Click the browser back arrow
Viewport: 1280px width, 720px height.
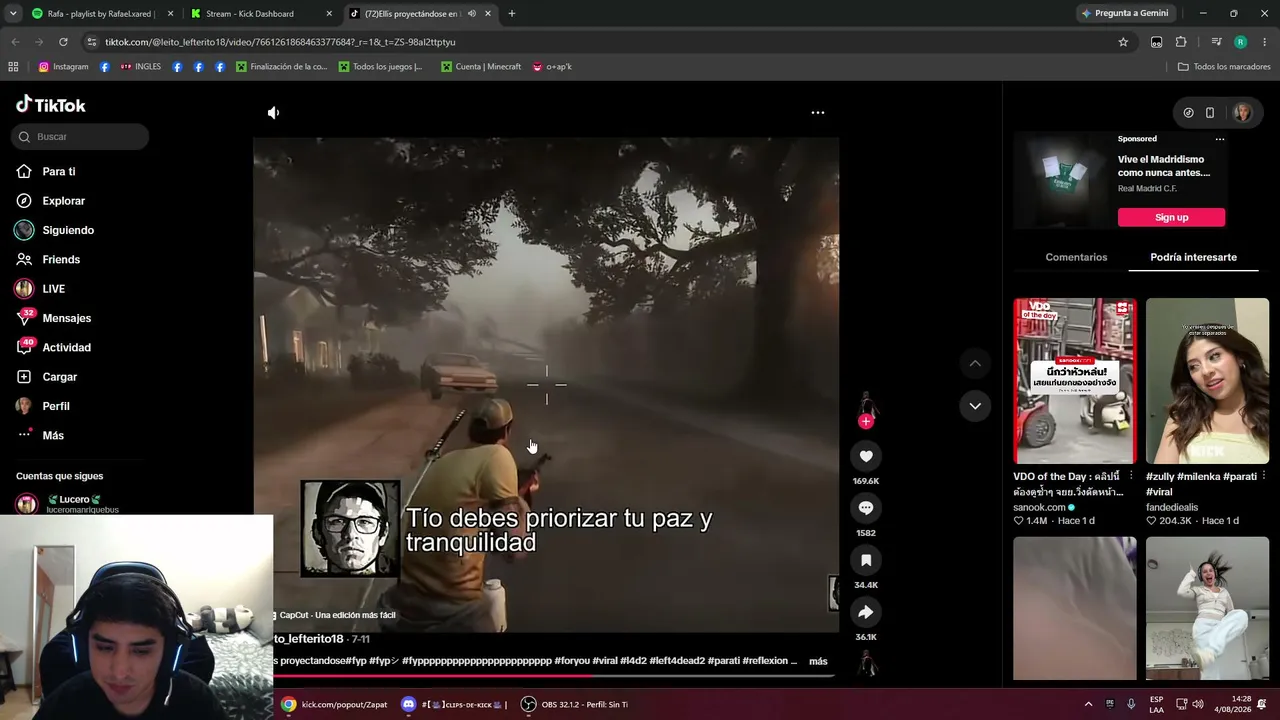[15, 42]
